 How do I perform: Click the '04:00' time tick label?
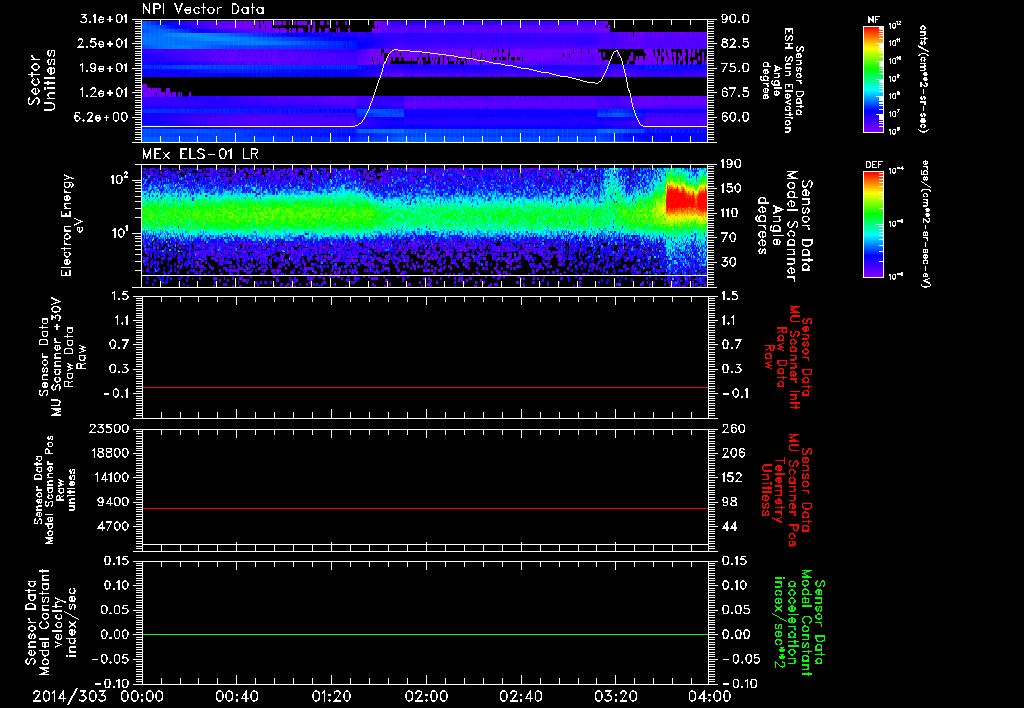710,696
